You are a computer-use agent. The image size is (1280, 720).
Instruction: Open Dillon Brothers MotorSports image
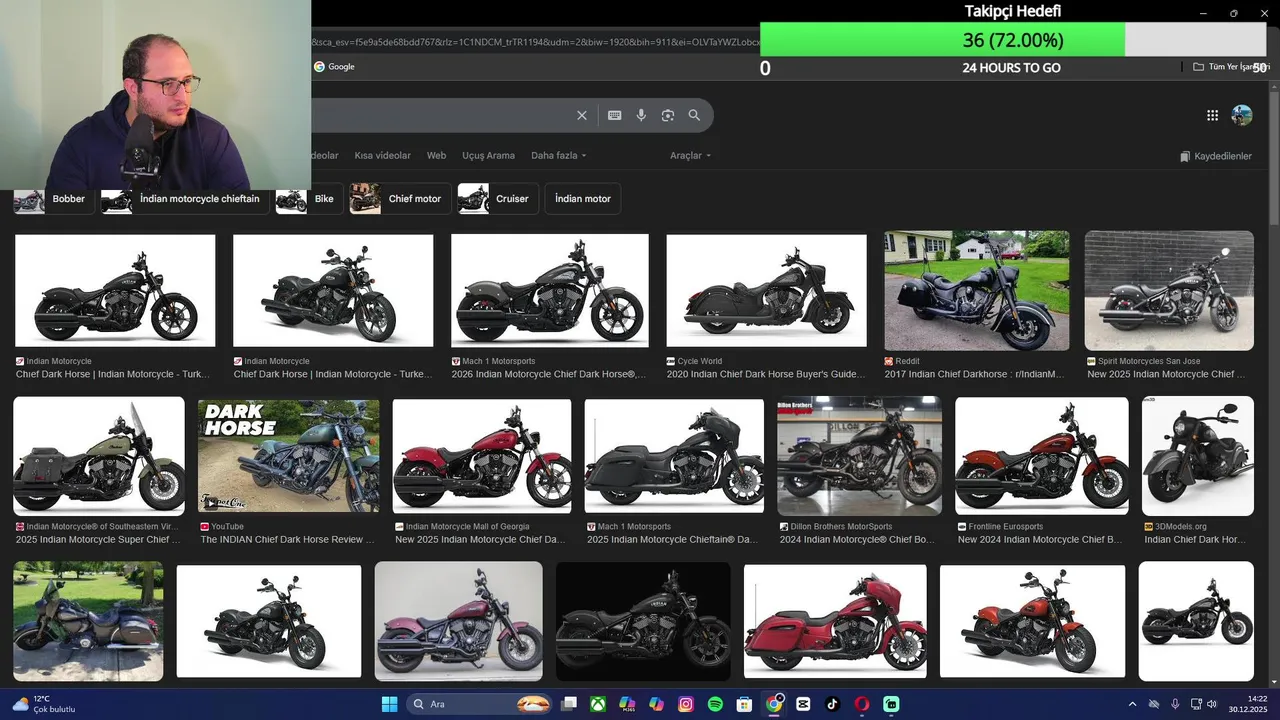[860, 456]
